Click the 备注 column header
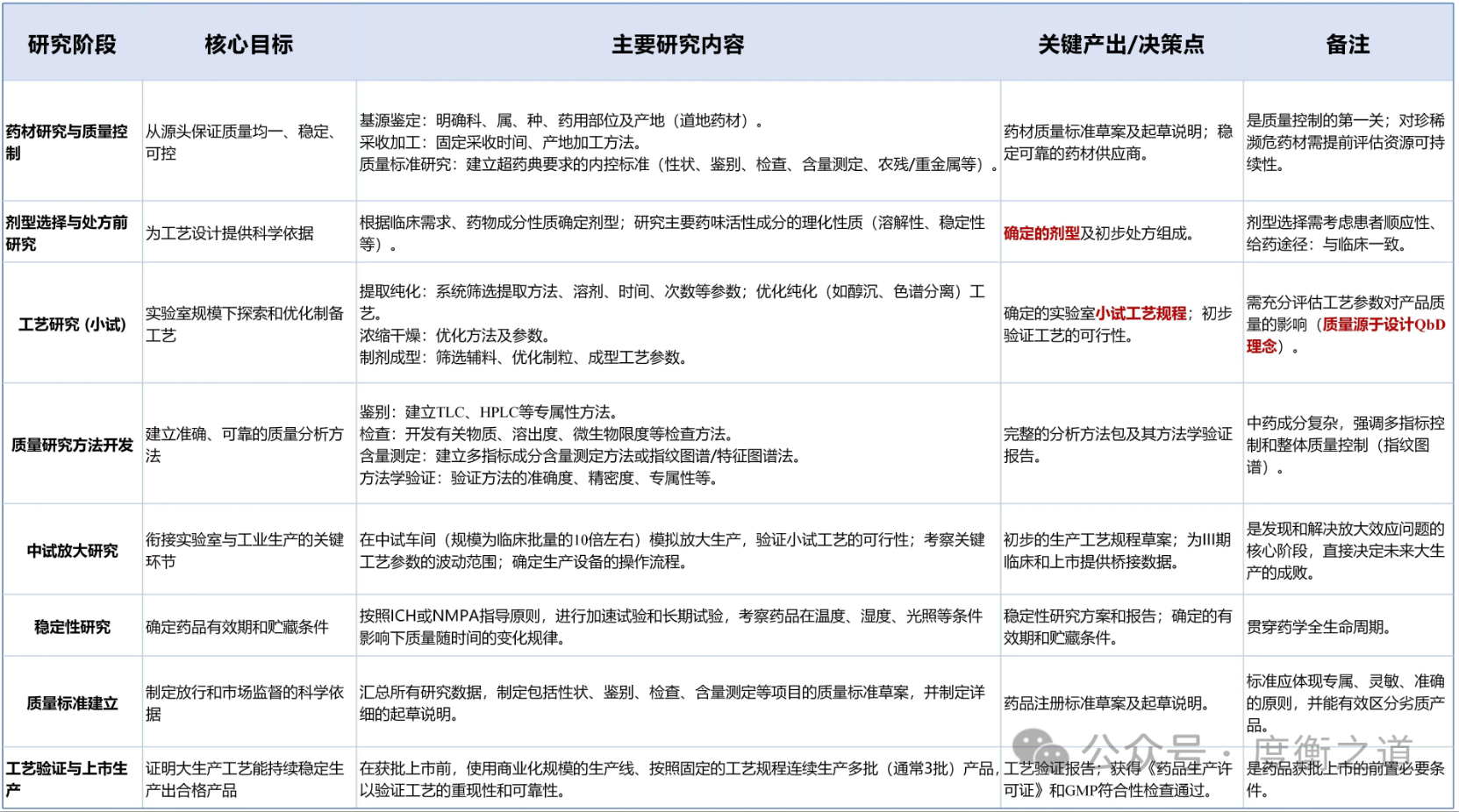Image resolution: width=1459 pixels, height=812 pixels. coord(1348,45)
